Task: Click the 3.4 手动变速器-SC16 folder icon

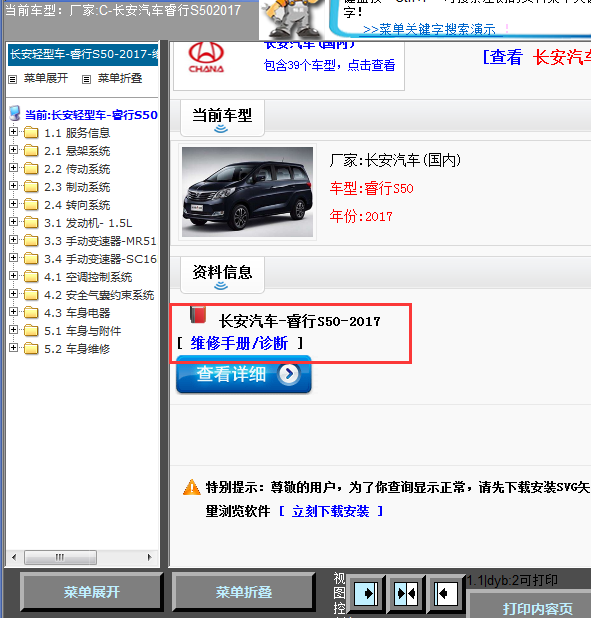Action: [31, 259]
